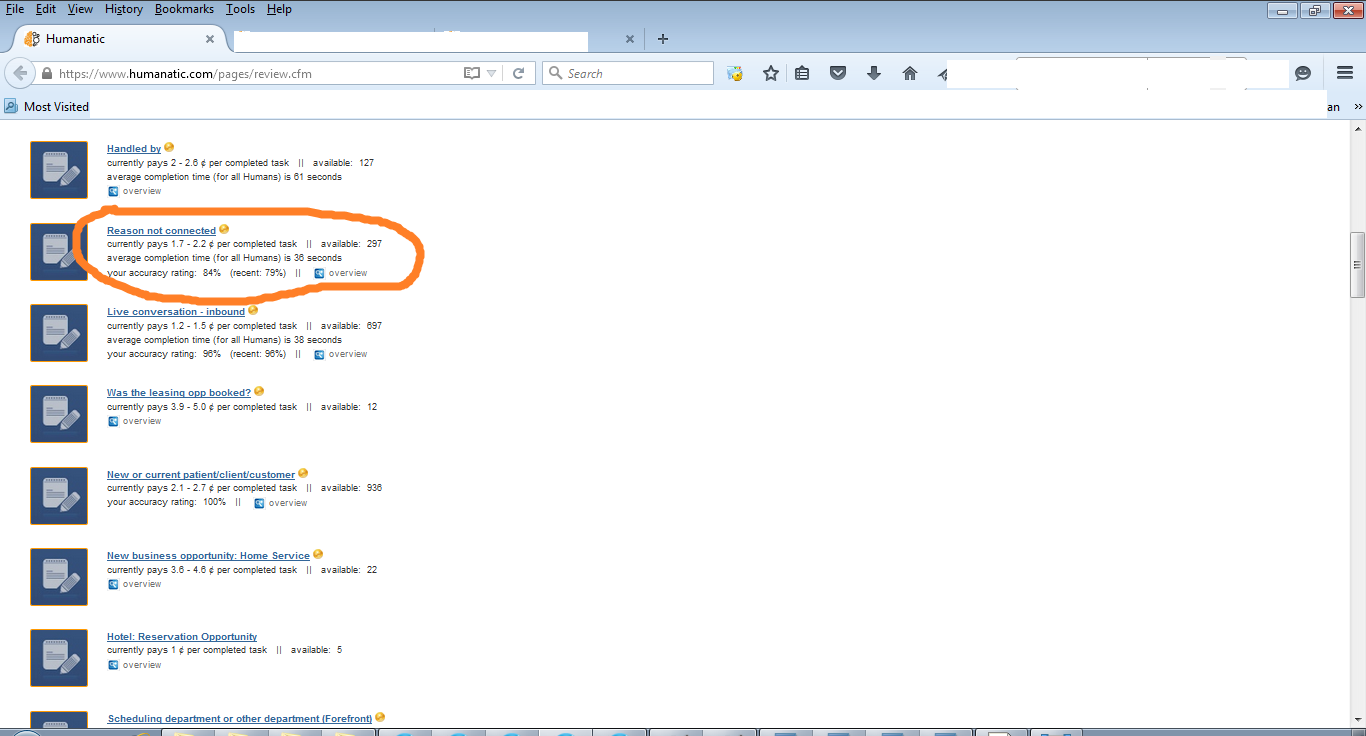
Task: Click into the address bar URL field
Action: [260, 73]
